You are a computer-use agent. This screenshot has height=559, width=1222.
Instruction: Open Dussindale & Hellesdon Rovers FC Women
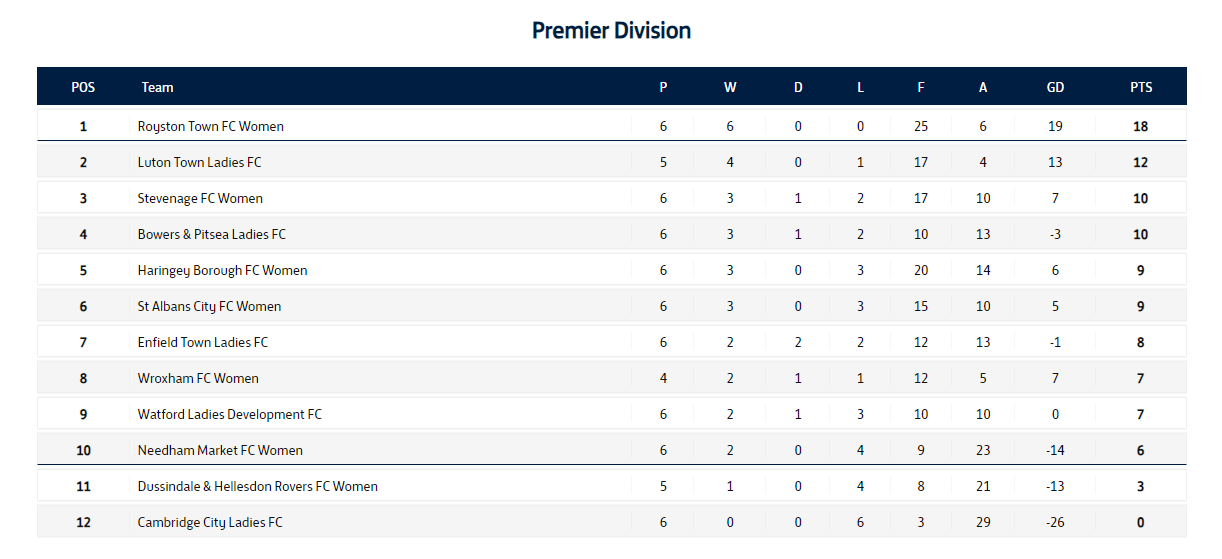tap(257, 487)
